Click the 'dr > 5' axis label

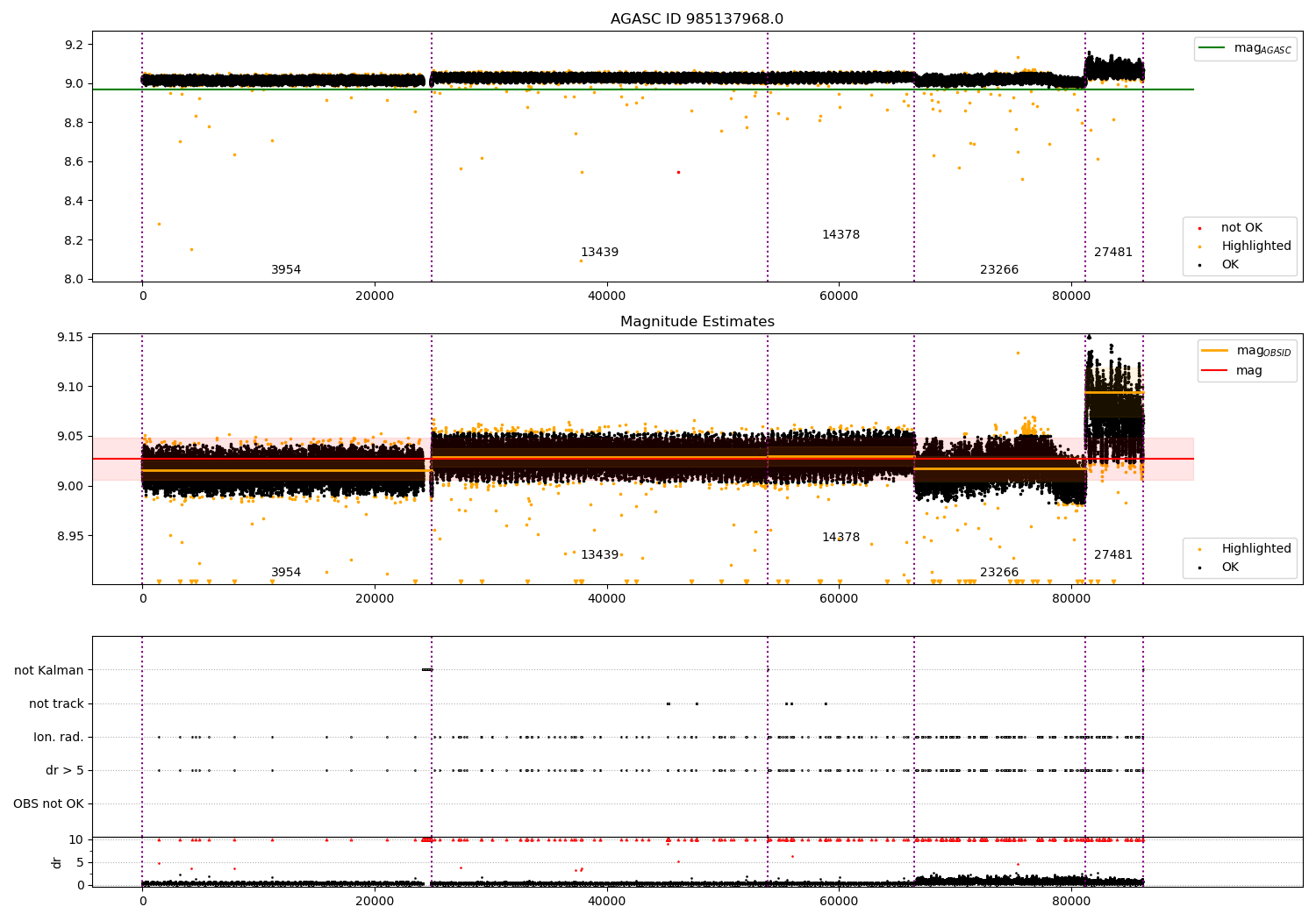coord(65,770)
